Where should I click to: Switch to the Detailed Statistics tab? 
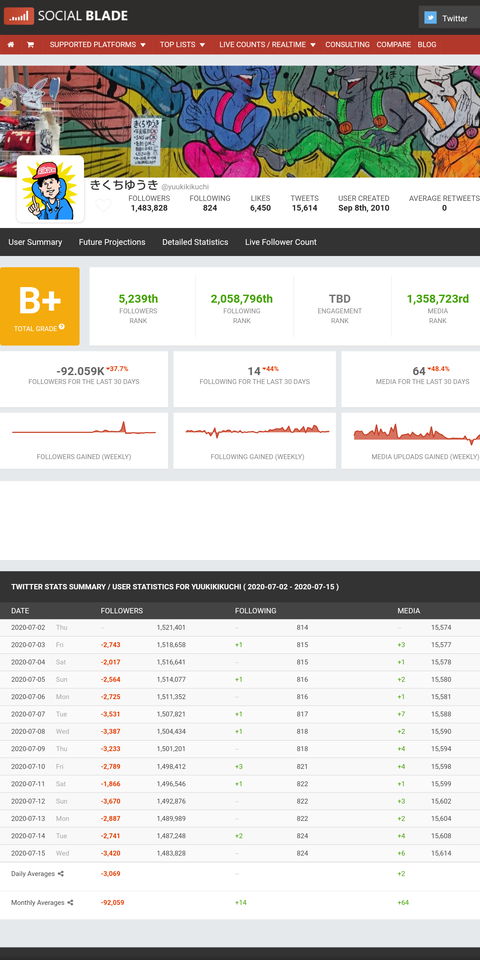[x=195, y=242]
